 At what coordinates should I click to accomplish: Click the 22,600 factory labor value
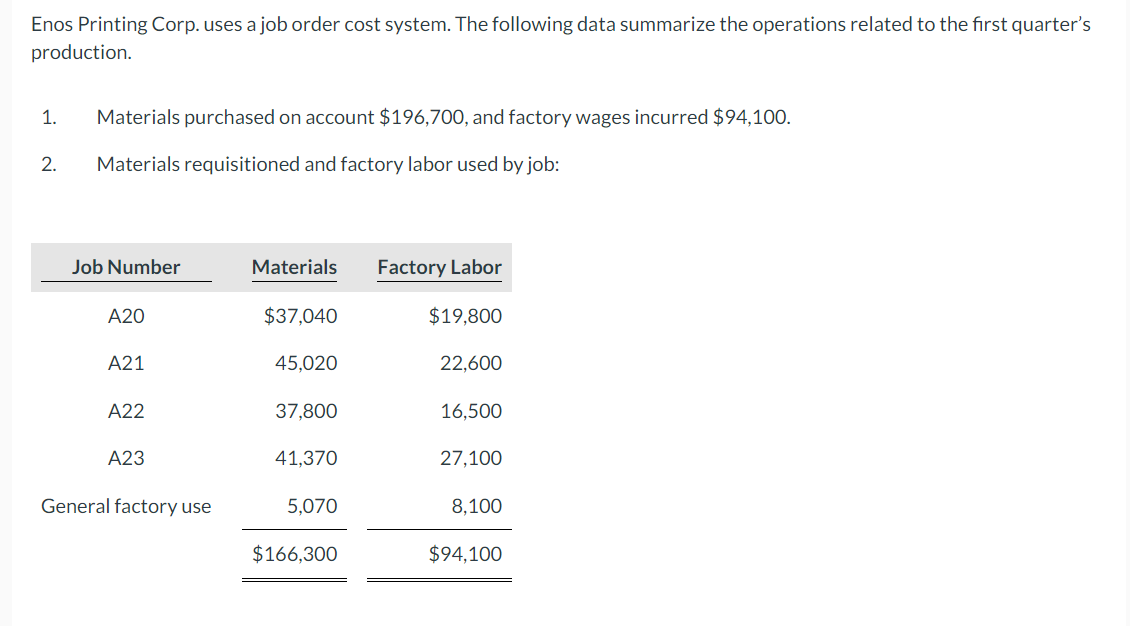coord(471,363)
